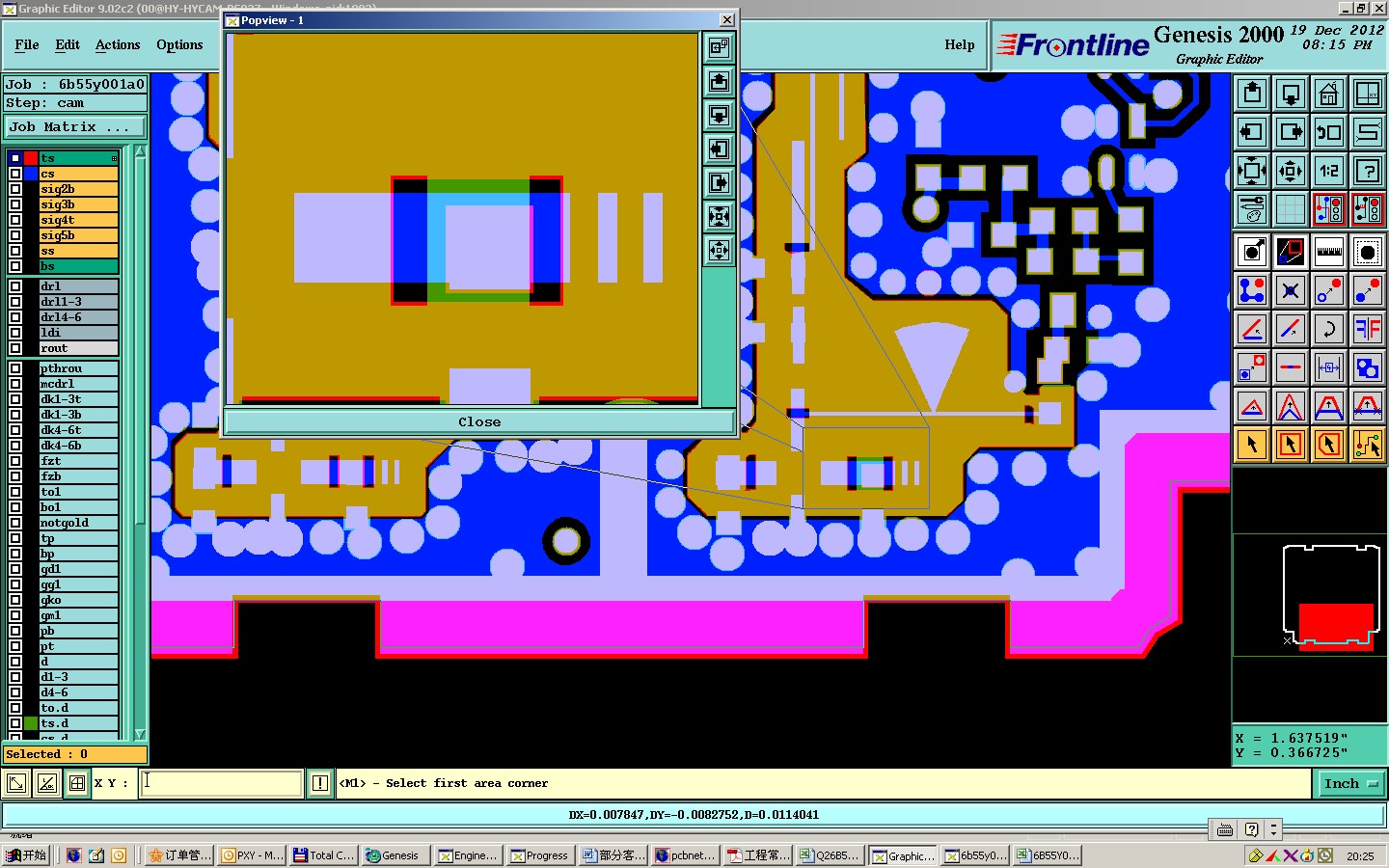Zoom in with the expand-arrows icon
The width and height of the screenshot is (1389, 868).
[1252, 172]
